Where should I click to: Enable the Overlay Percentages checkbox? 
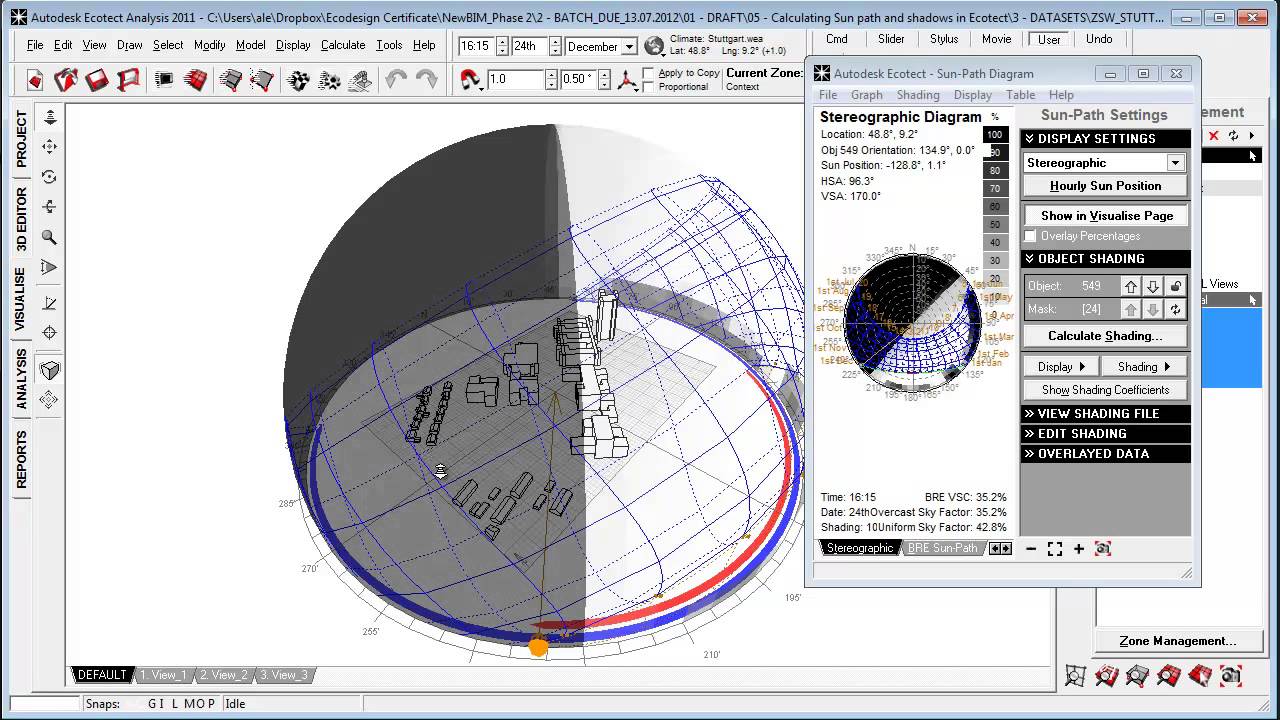tap(1031, 236)
